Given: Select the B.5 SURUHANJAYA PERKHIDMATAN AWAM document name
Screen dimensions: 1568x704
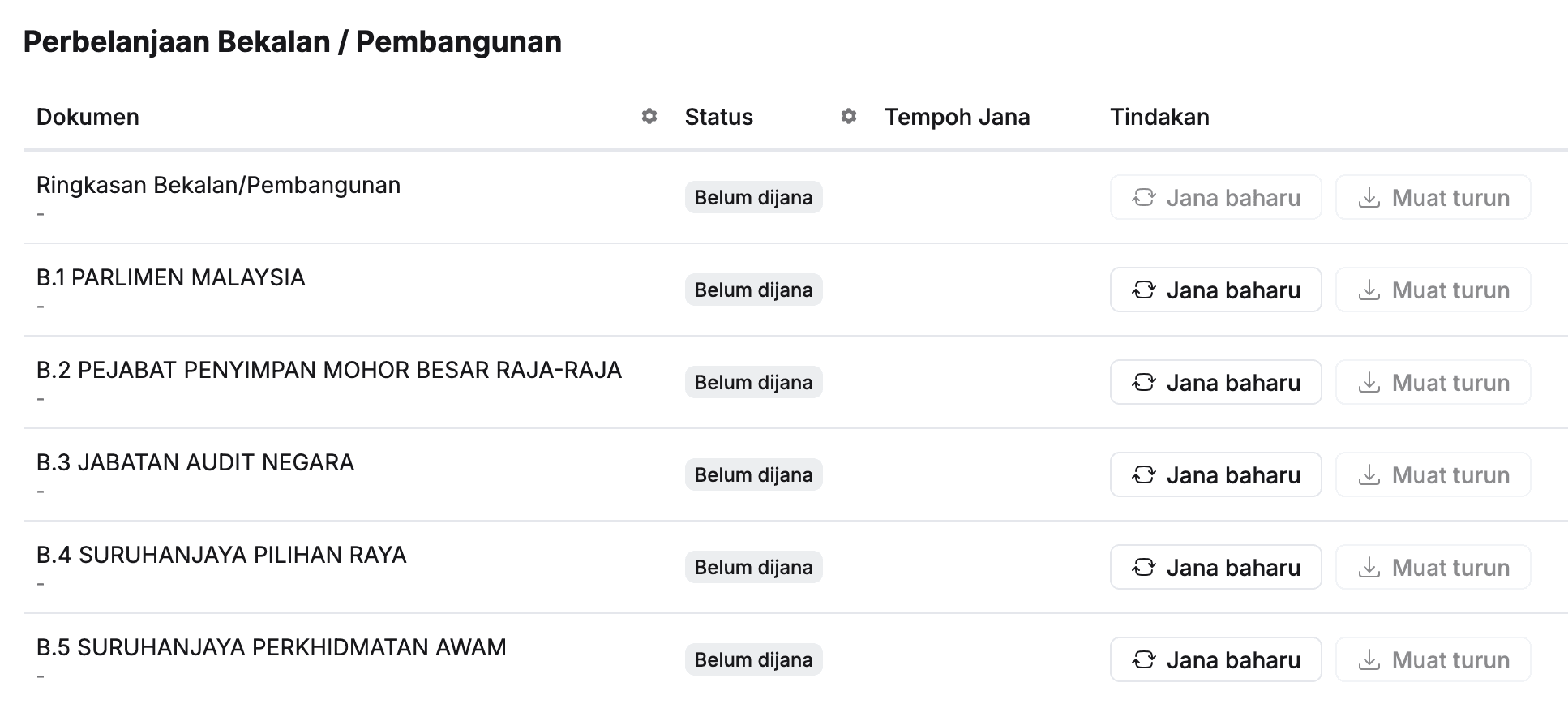Looking at the screenshot, I should pyautogui.click(x=271, y=648).
